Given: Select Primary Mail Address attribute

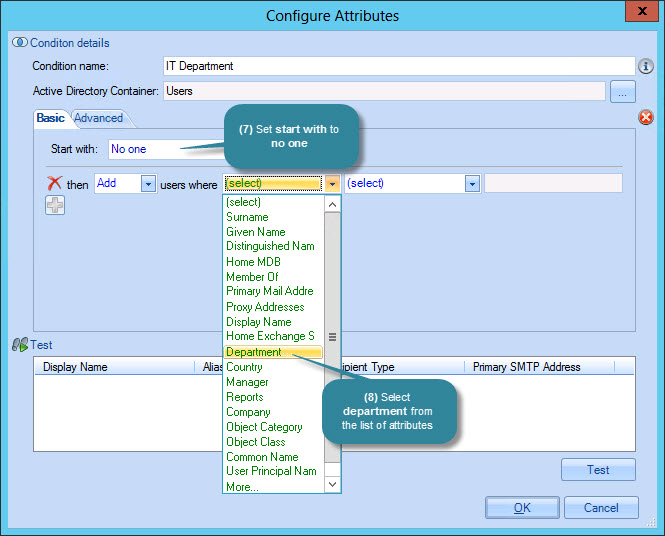Looking at the screenshot, I should (274, 291).
